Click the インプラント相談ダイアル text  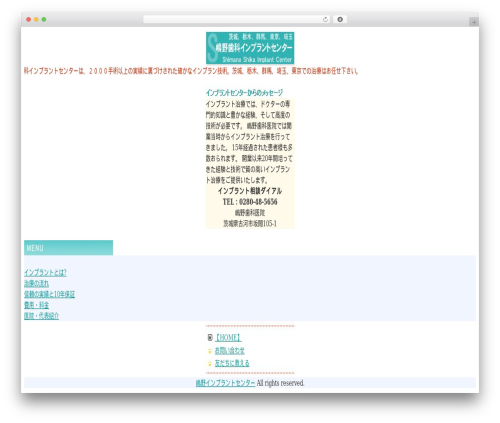point(250,191)
